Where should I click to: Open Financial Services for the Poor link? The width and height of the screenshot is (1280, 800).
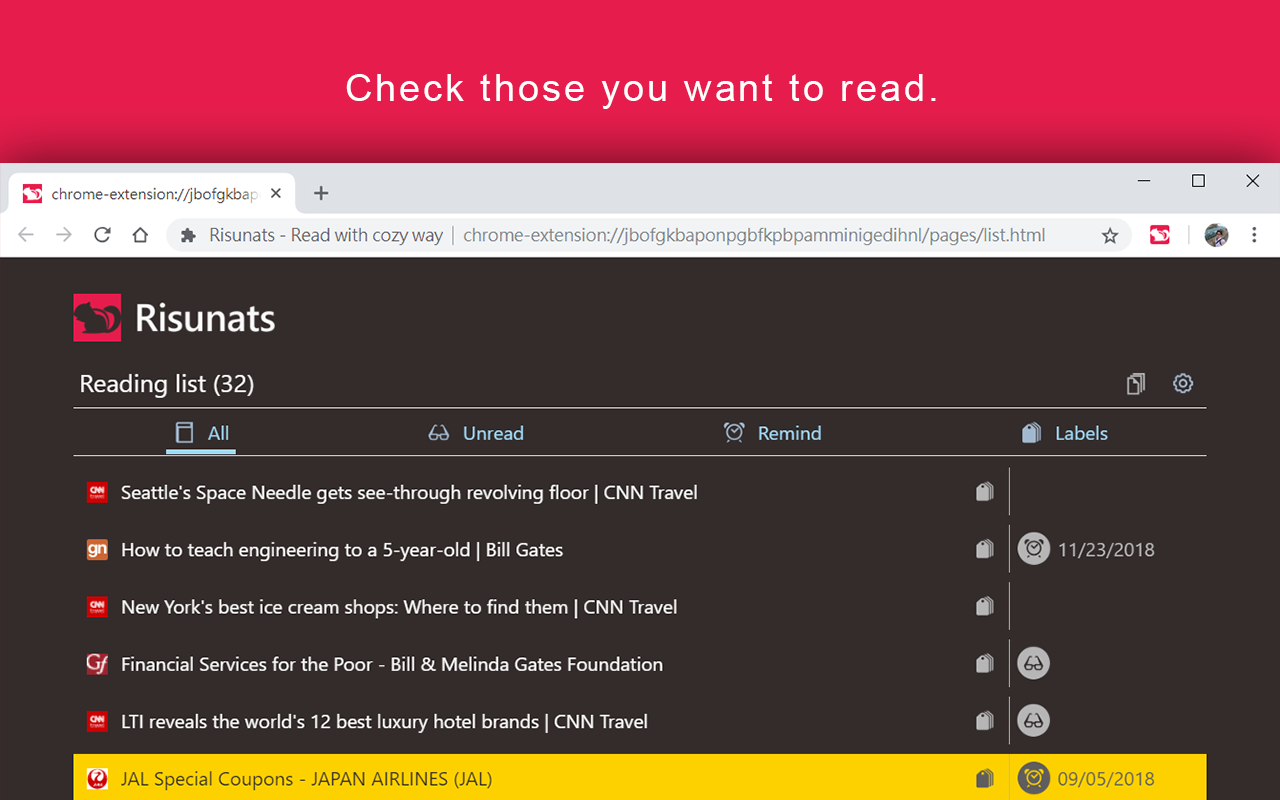tap(392, 663)
